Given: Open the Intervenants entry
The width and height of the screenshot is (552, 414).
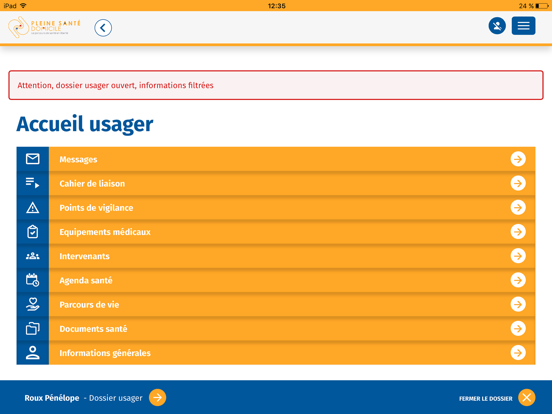Looking at the screenshot, I should [x=276, y=256].
